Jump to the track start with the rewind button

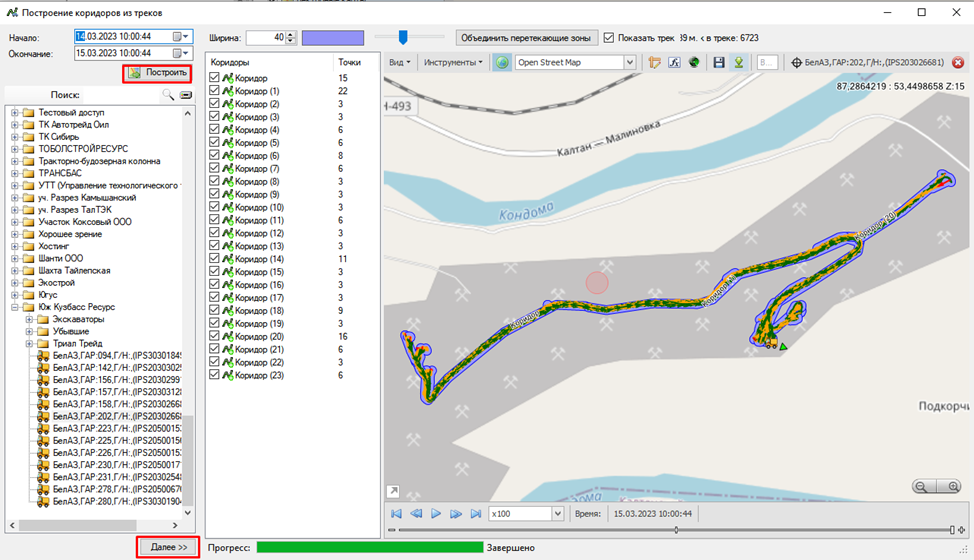397,514
